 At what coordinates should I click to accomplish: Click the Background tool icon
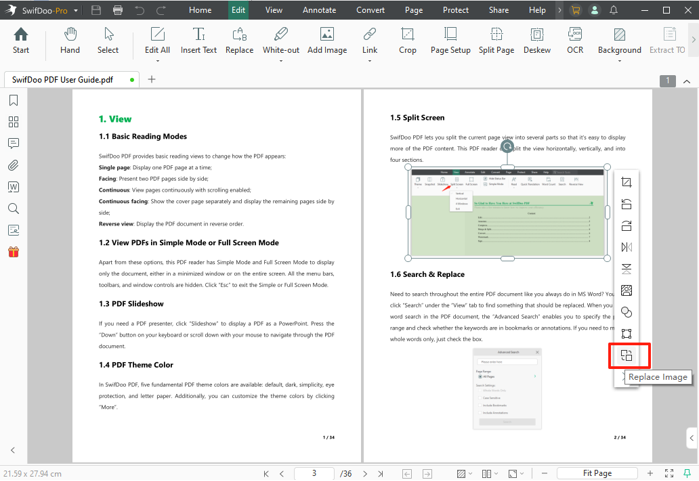point(619,34)
